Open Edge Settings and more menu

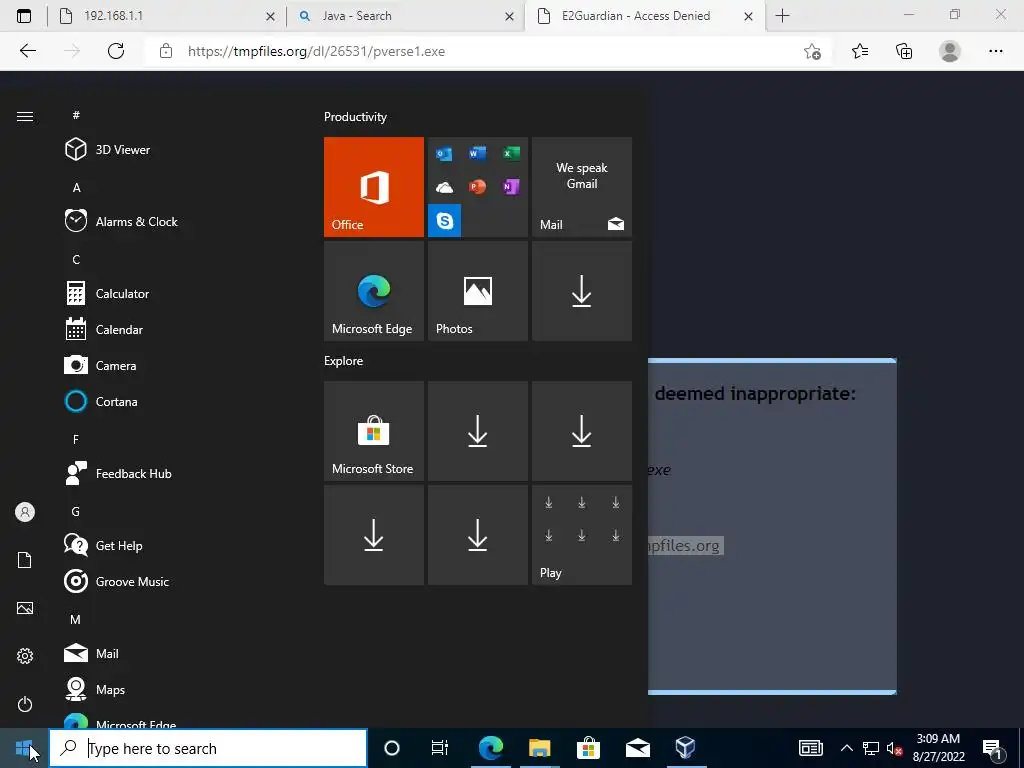pos(995,51)
